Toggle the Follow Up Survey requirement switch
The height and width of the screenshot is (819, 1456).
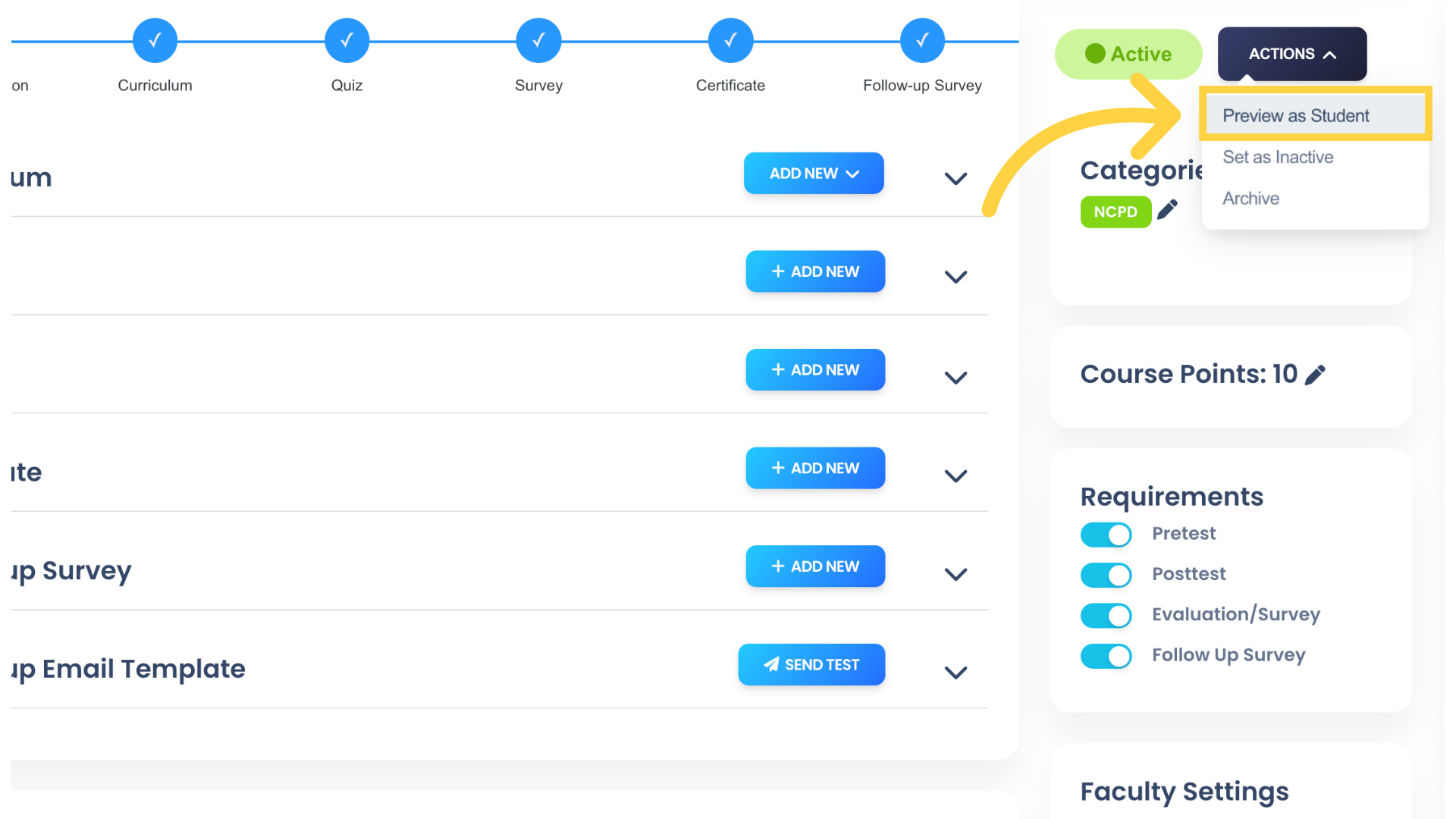pyautogui.click(x=1107, y=656)
